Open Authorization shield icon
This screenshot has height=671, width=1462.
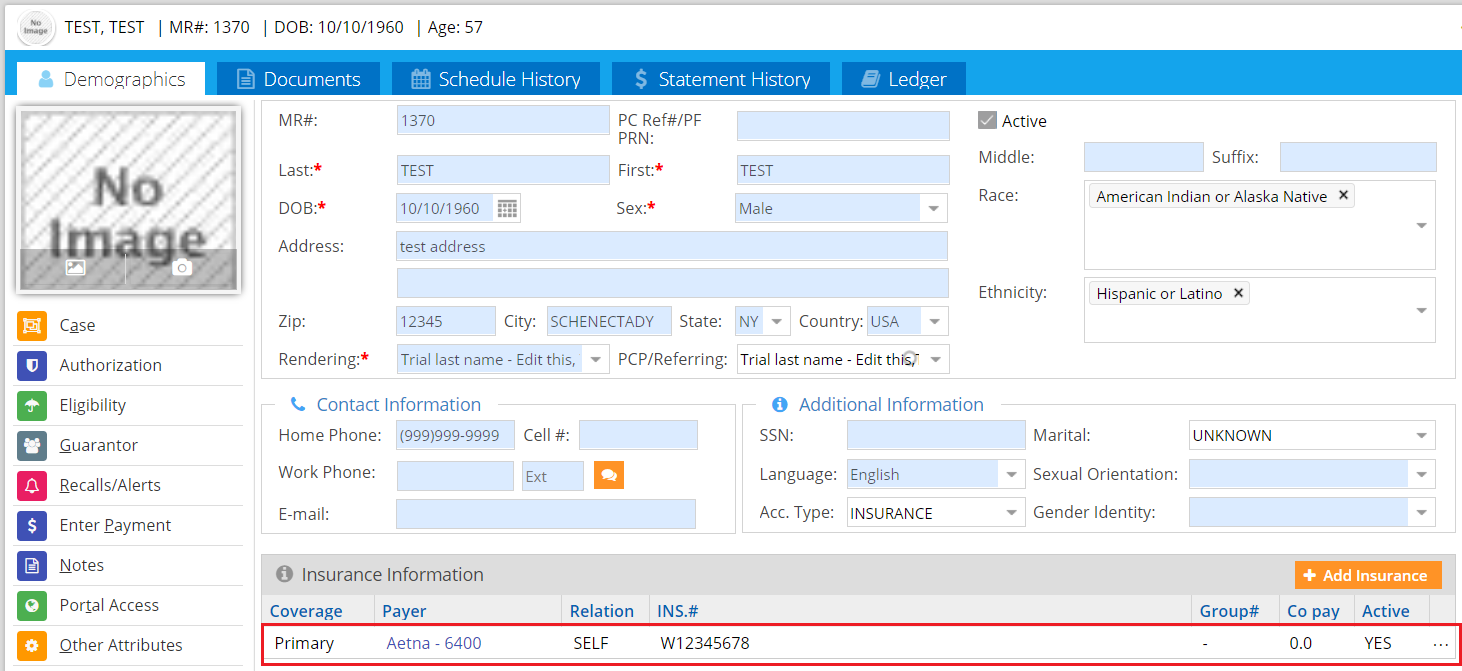click(x=32, y=366)
